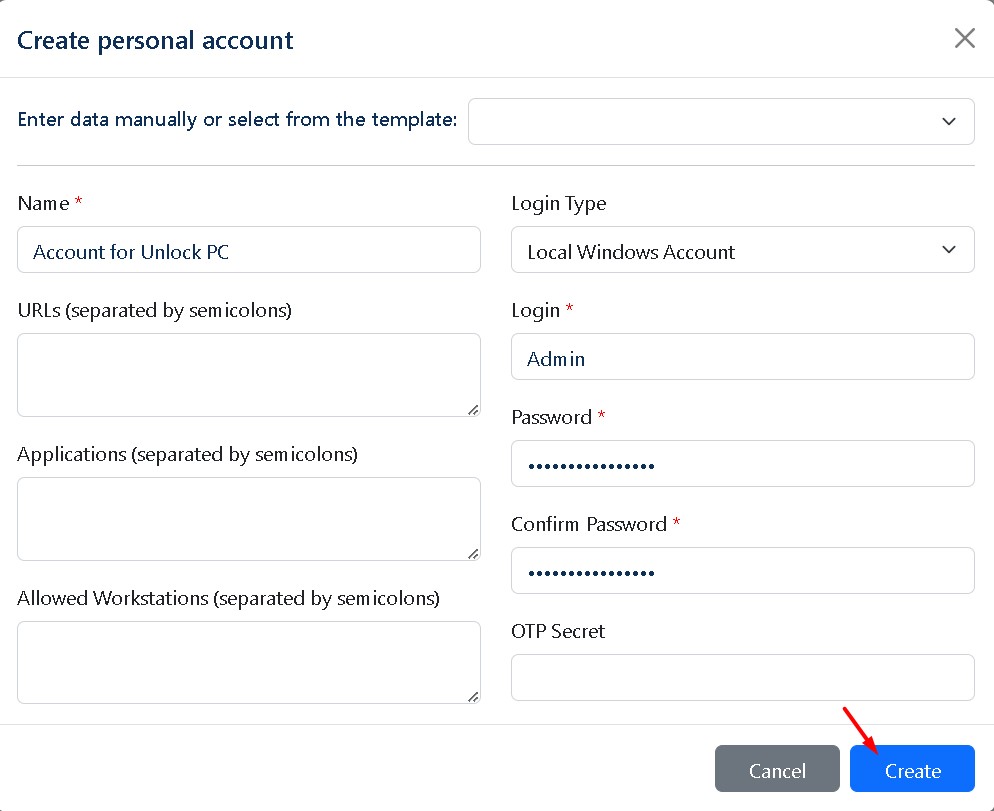Click the 'Login Type' label text
This screenshot has width=994, height=811.
[x=558, y=203]
